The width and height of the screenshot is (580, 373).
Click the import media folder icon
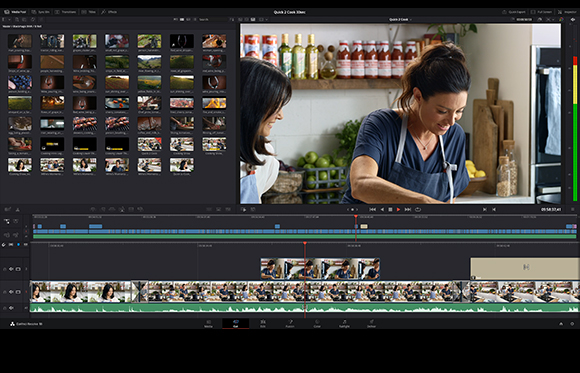pyautogui.click(x=24, y=19)
